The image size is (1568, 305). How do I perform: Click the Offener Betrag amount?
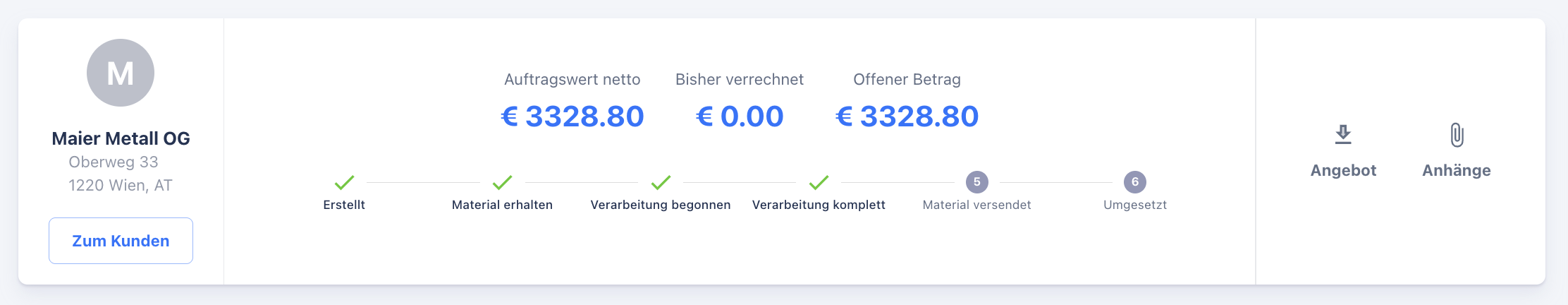(907, 116)
